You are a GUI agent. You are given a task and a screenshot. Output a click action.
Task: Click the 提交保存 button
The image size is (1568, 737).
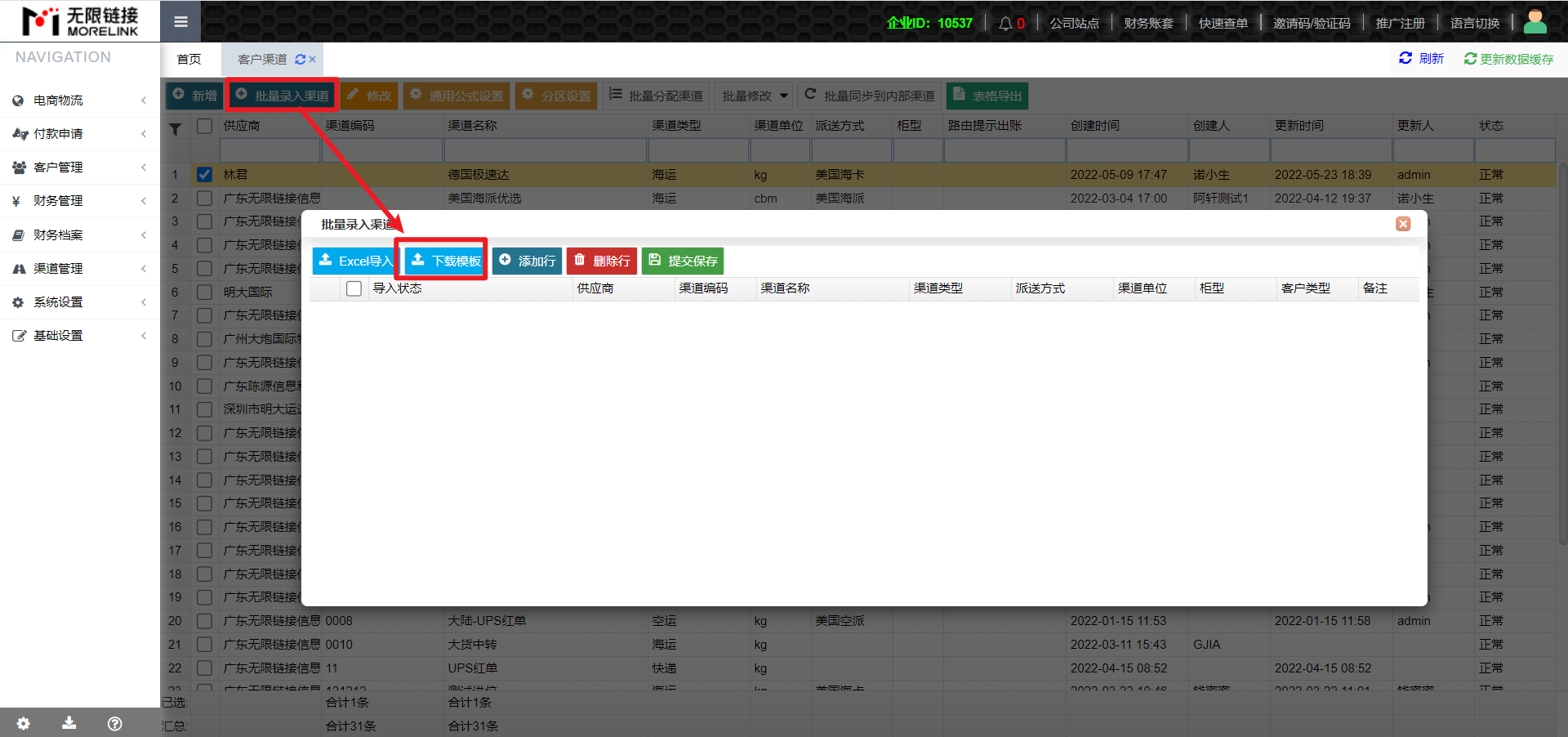(x=683, y=261)
